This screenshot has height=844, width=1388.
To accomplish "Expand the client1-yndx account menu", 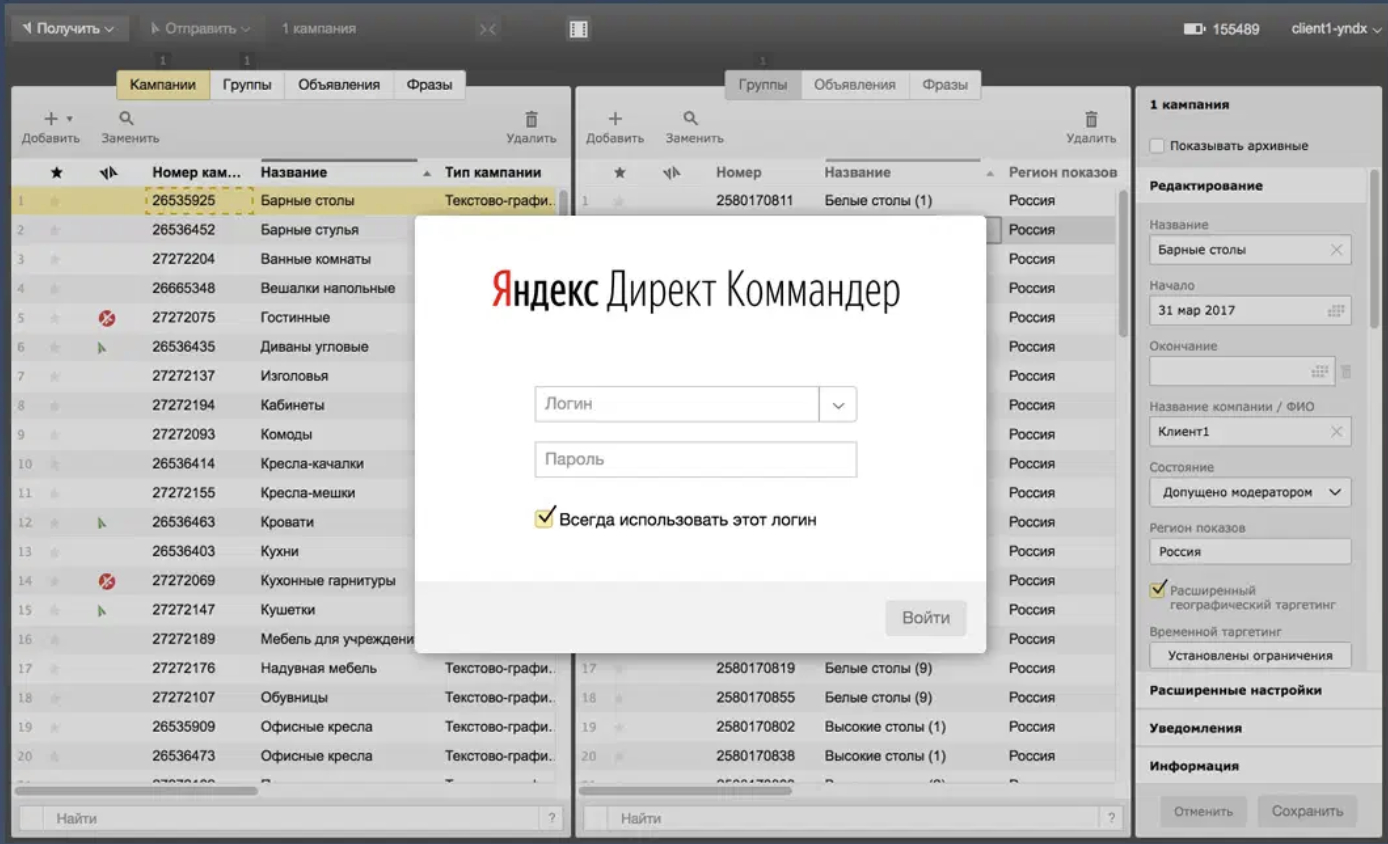I will pos(1336,29).
